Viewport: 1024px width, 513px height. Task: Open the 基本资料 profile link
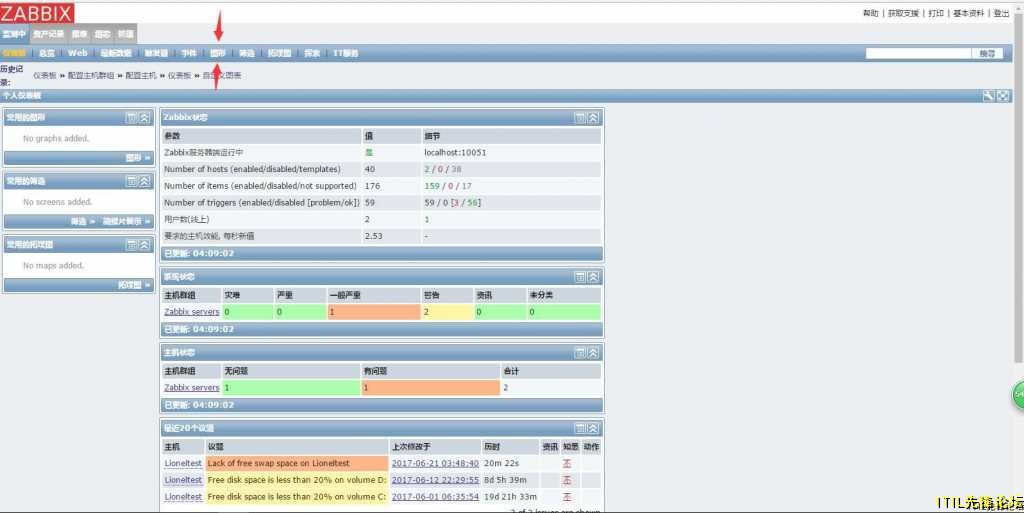(968, 13)
